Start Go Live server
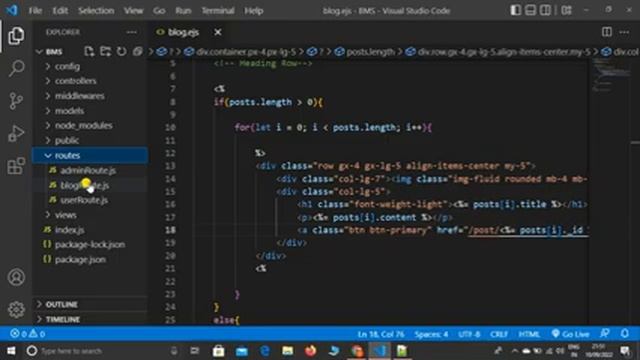This screenshot has height=360, width=640. point(570,334)
